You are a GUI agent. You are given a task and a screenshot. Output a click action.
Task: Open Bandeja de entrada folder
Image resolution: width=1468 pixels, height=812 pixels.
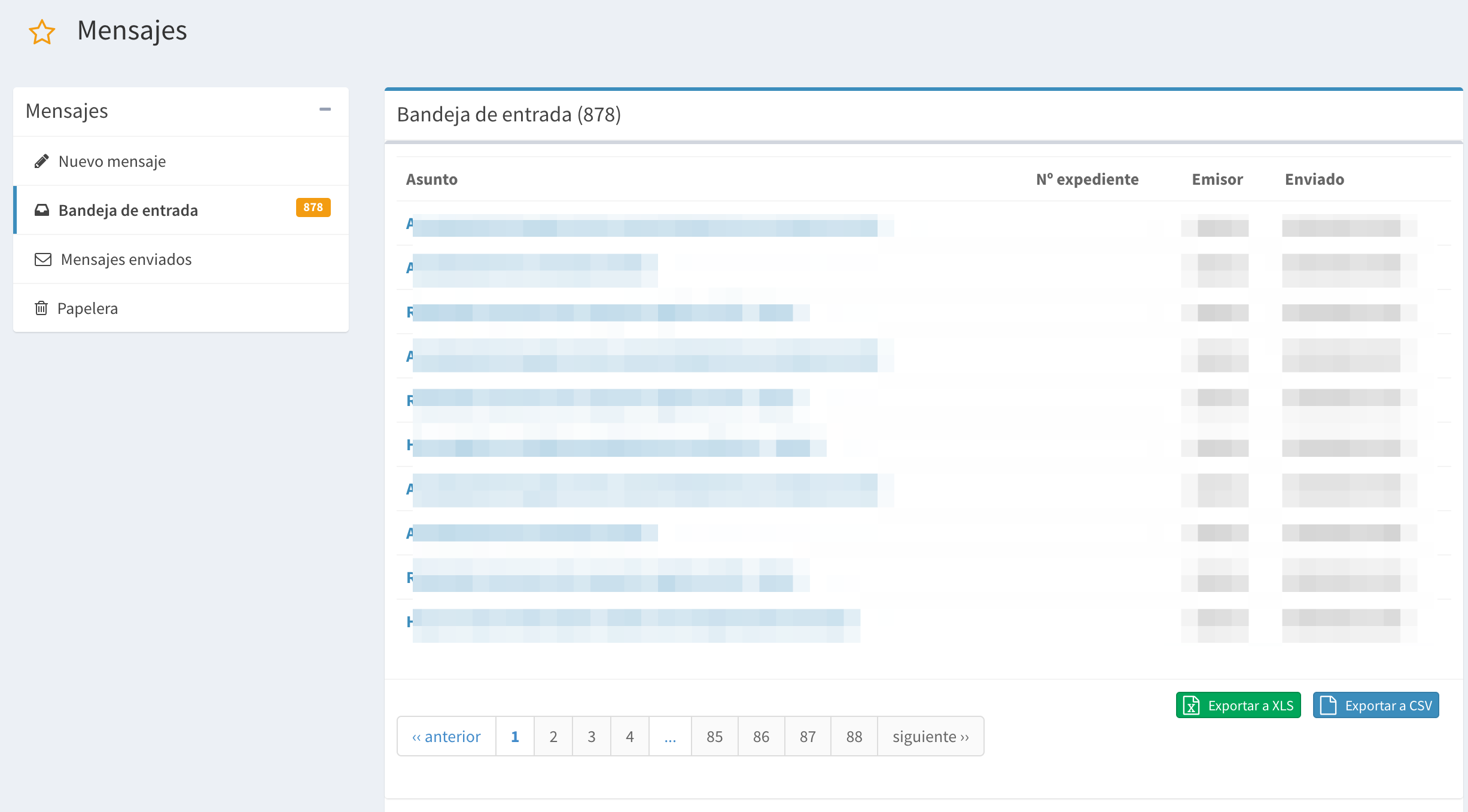tap(128, 210)
